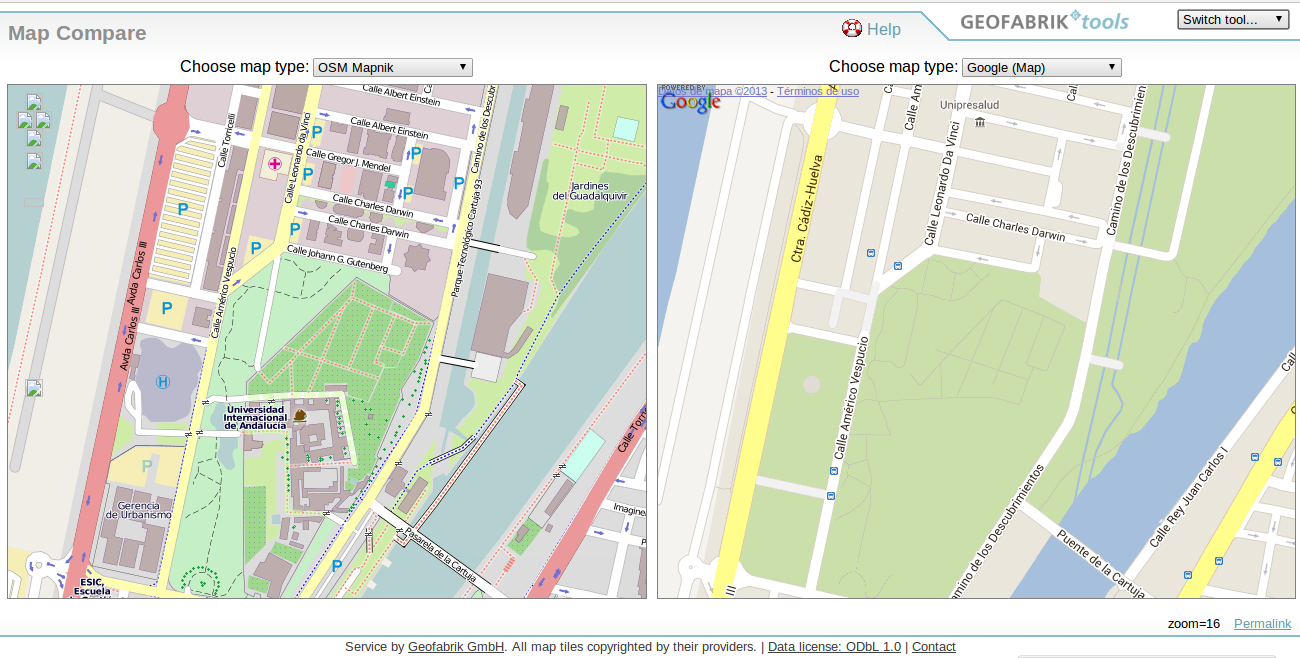Open right map type dropdown (Google Map)

click(1042, 67)
